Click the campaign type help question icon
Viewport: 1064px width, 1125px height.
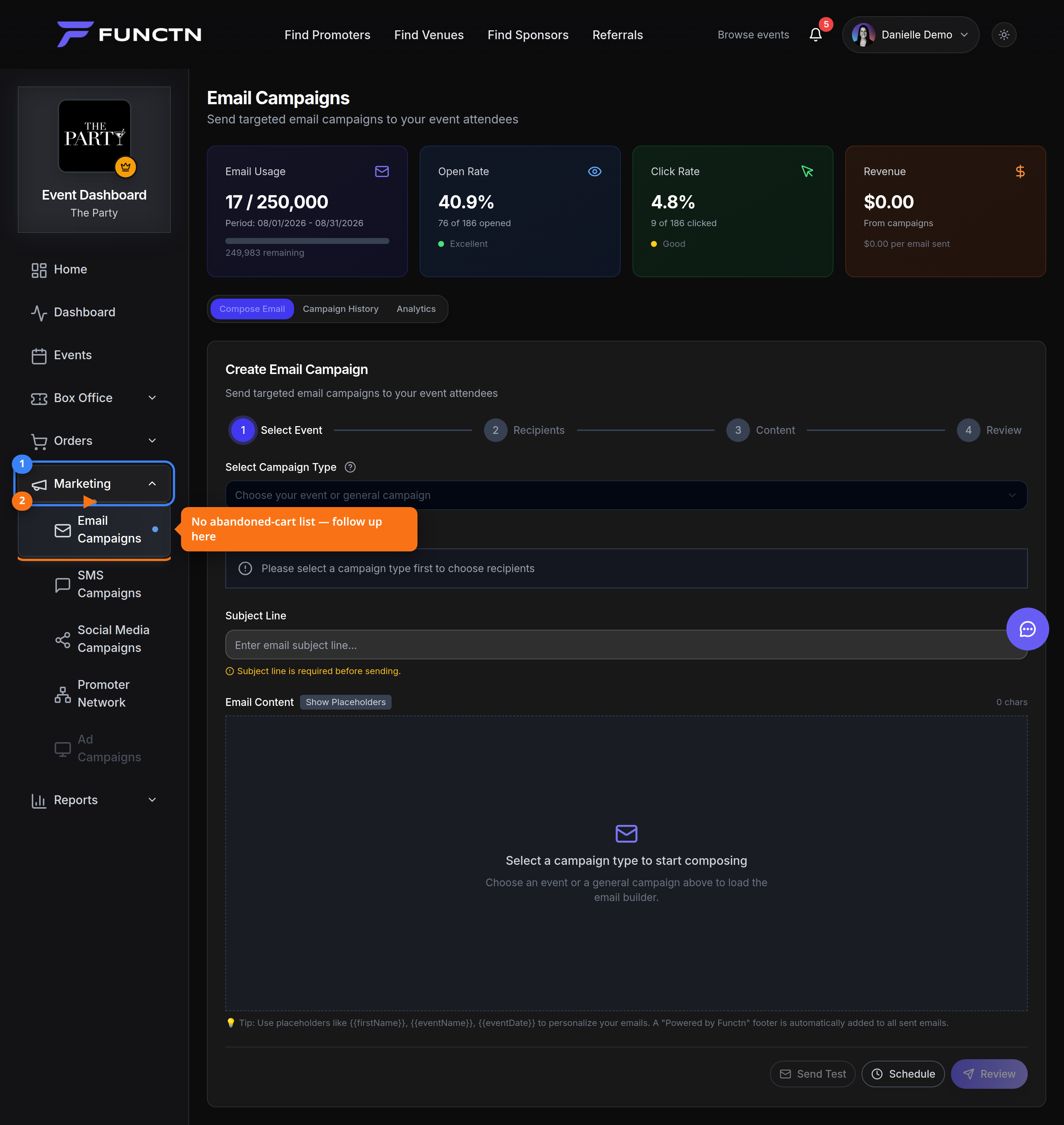coord(351,467)
